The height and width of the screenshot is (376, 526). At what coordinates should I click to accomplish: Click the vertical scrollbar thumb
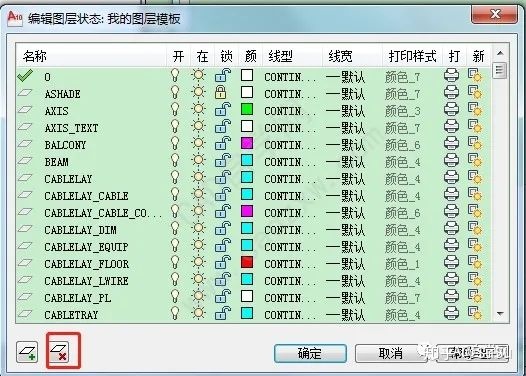tap(499, 70)
